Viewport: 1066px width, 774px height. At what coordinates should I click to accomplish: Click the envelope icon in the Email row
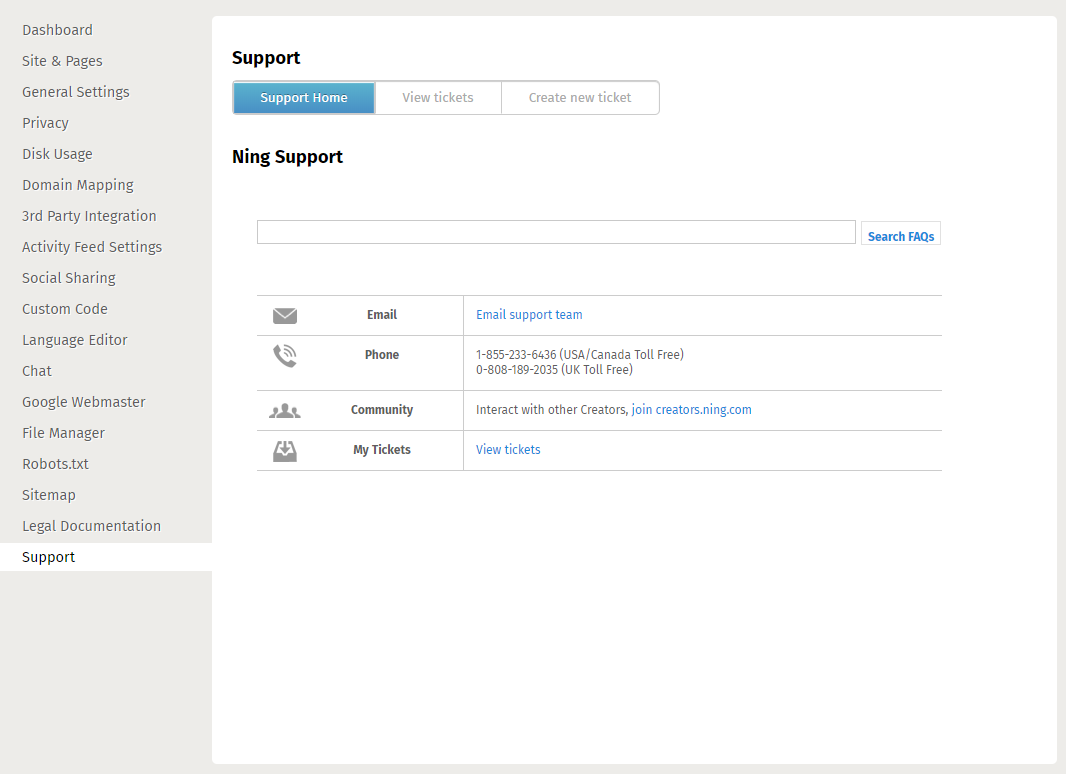pos(285,316)
